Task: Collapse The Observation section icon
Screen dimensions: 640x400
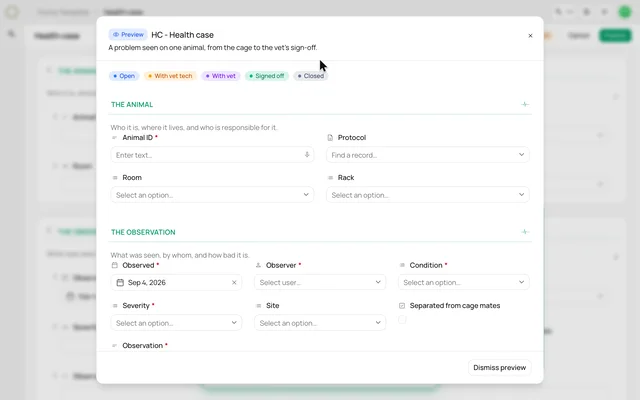Action: point(525,232)
